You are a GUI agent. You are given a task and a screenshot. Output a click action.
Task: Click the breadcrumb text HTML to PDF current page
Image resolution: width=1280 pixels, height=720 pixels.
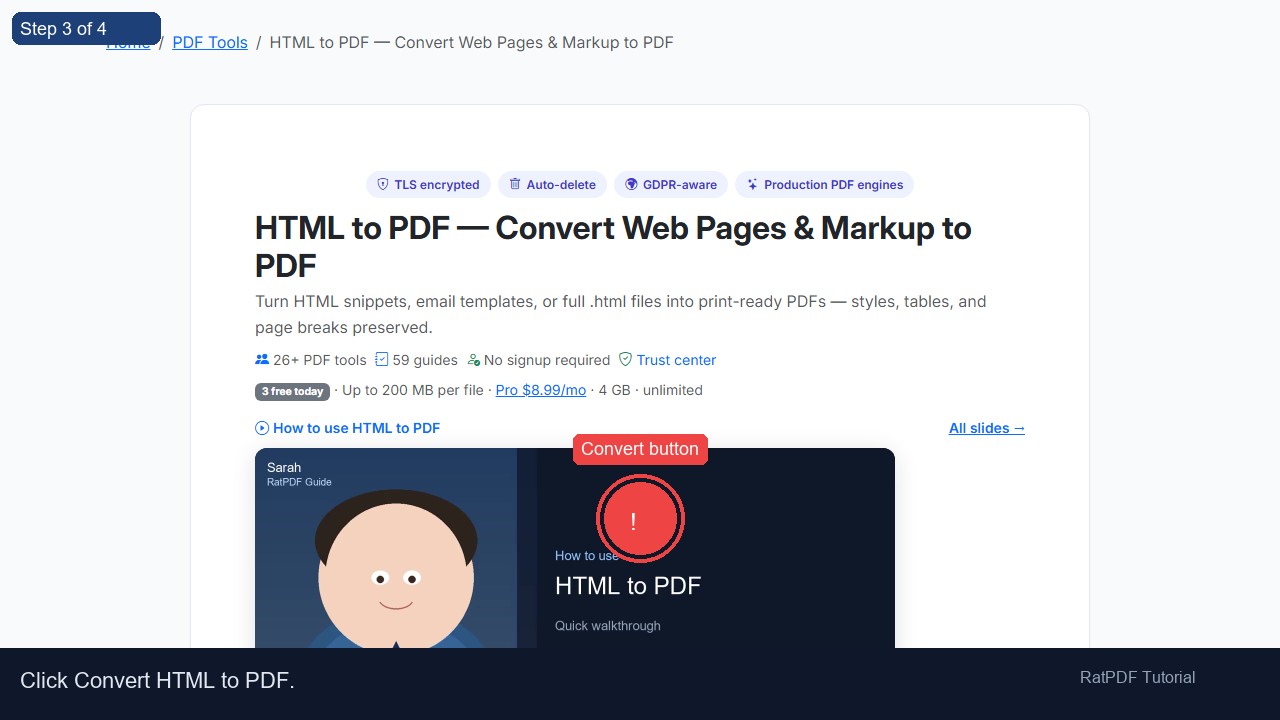coord(471,42)
